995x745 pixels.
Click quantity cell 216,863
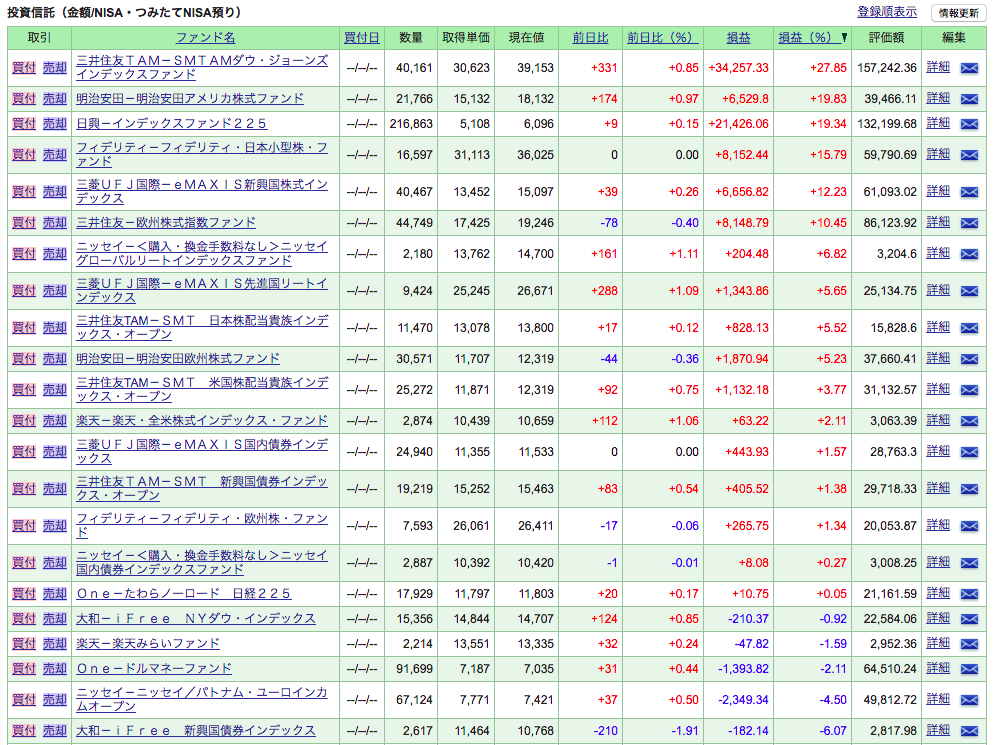click(x=411, y=123)
